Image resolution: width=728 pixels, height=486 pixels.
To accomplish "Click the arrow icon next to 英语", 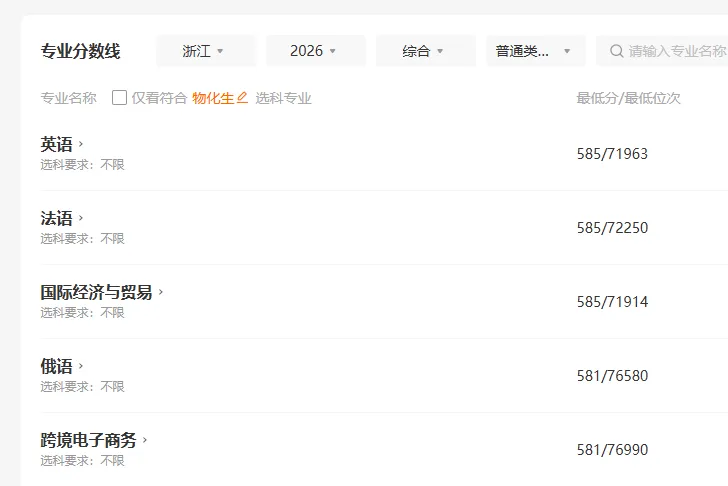I will pyautogui.click(x=81, y=144).
